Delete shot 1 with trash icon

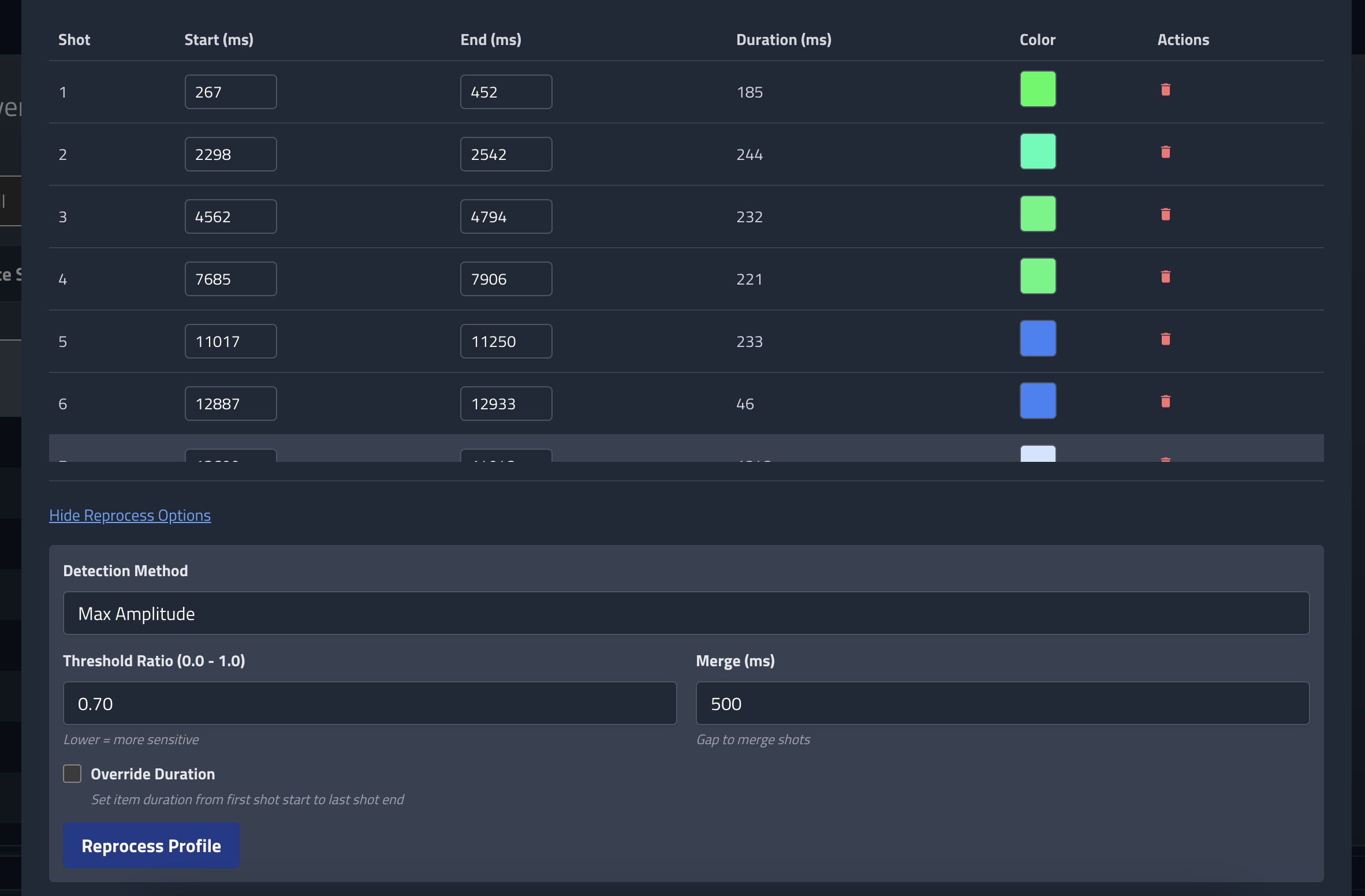point(1165,89)
